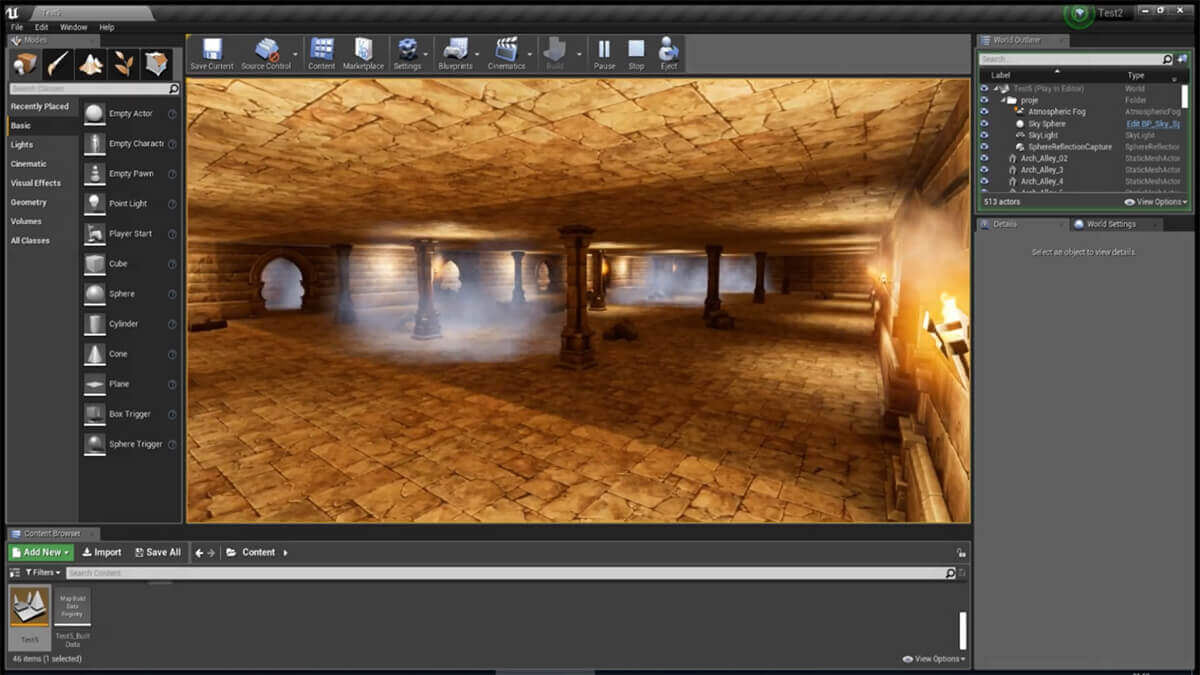Choose the Point Light actor icon

[94, 203]
